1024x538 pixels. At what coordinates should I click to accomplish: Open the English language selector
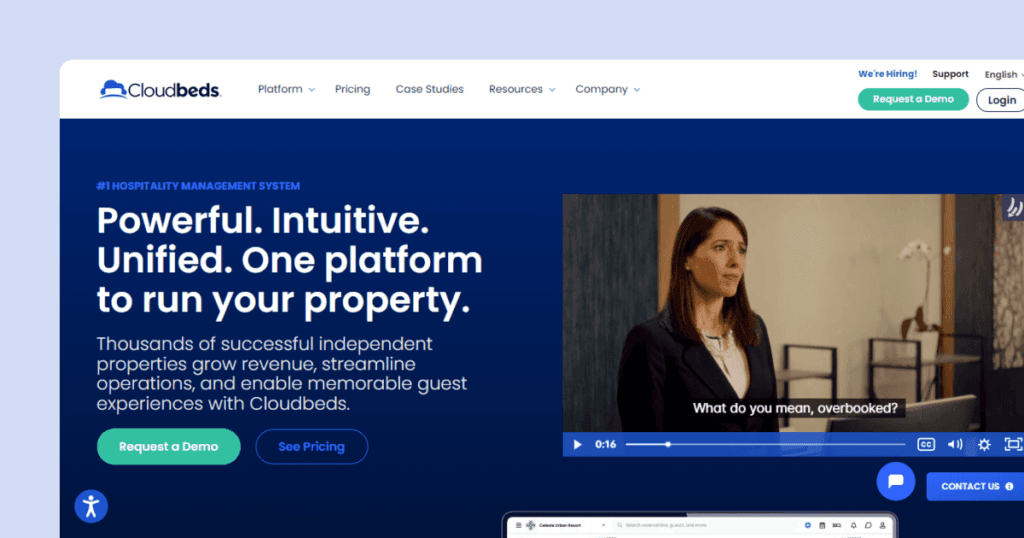coord(1003,74)
